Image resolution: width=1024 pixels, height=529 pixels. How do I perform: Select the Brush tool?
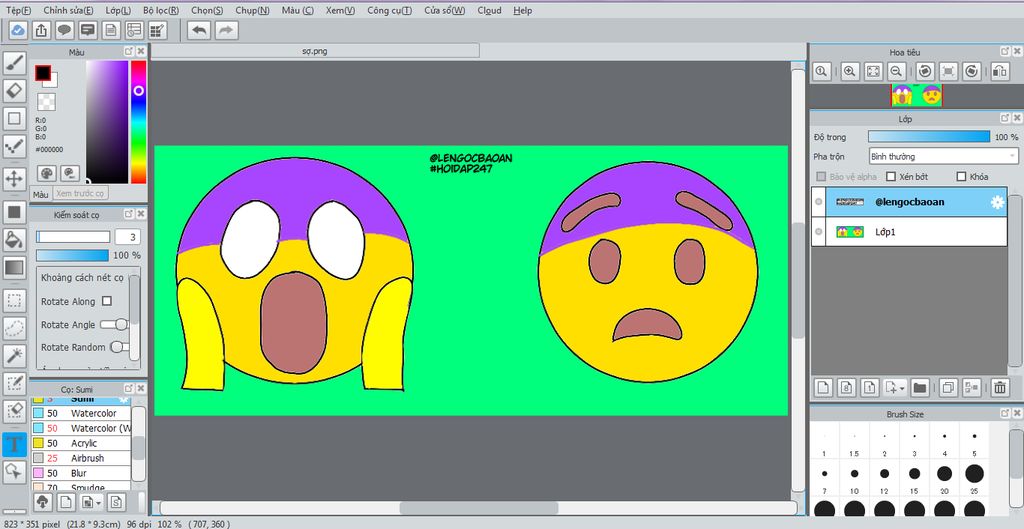tap(14, 63)
